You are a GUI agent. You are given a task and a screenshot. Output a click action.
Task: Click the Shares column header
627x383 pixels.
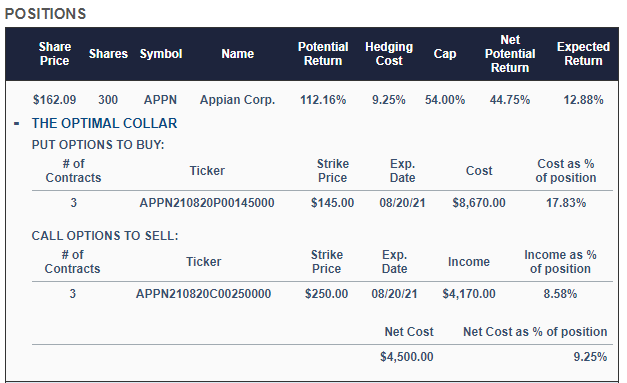[108, 54]
